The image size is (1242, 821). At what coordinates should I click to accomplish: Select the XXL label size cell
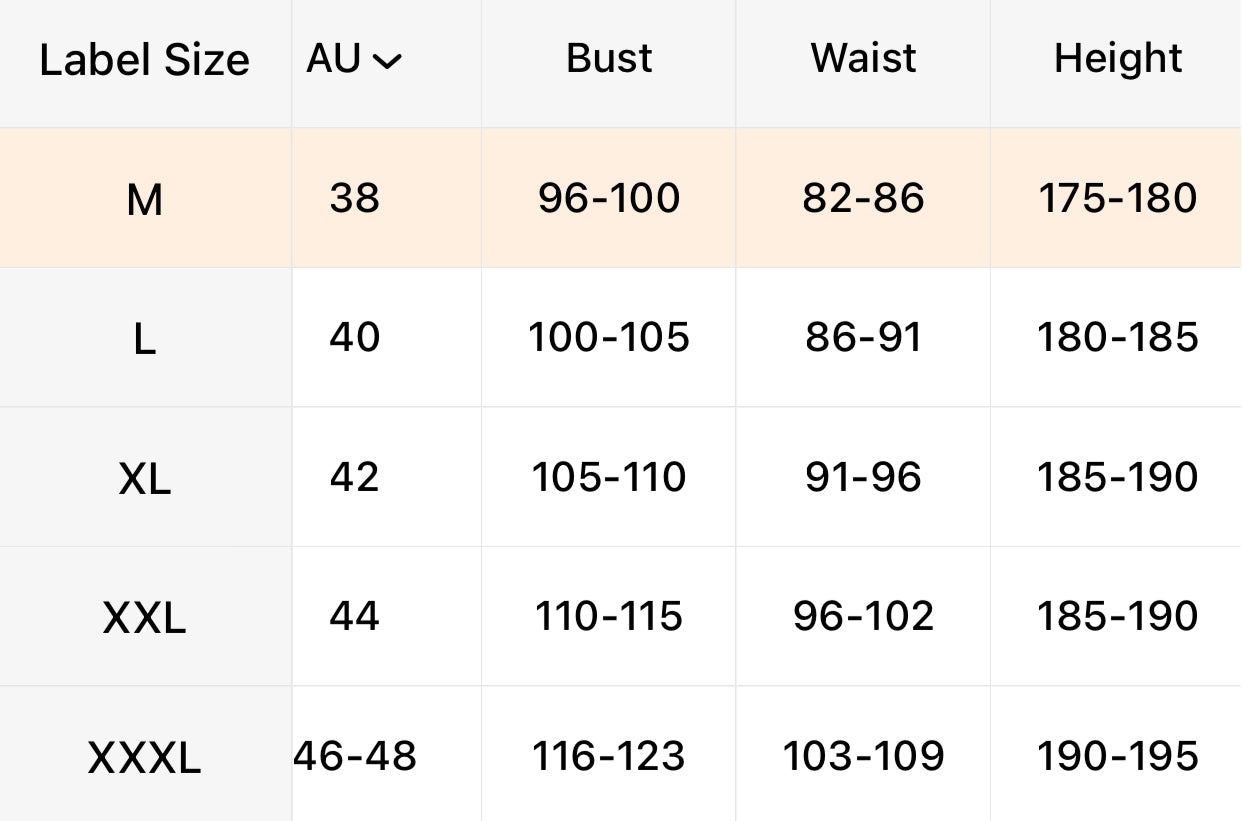[144, 619]
